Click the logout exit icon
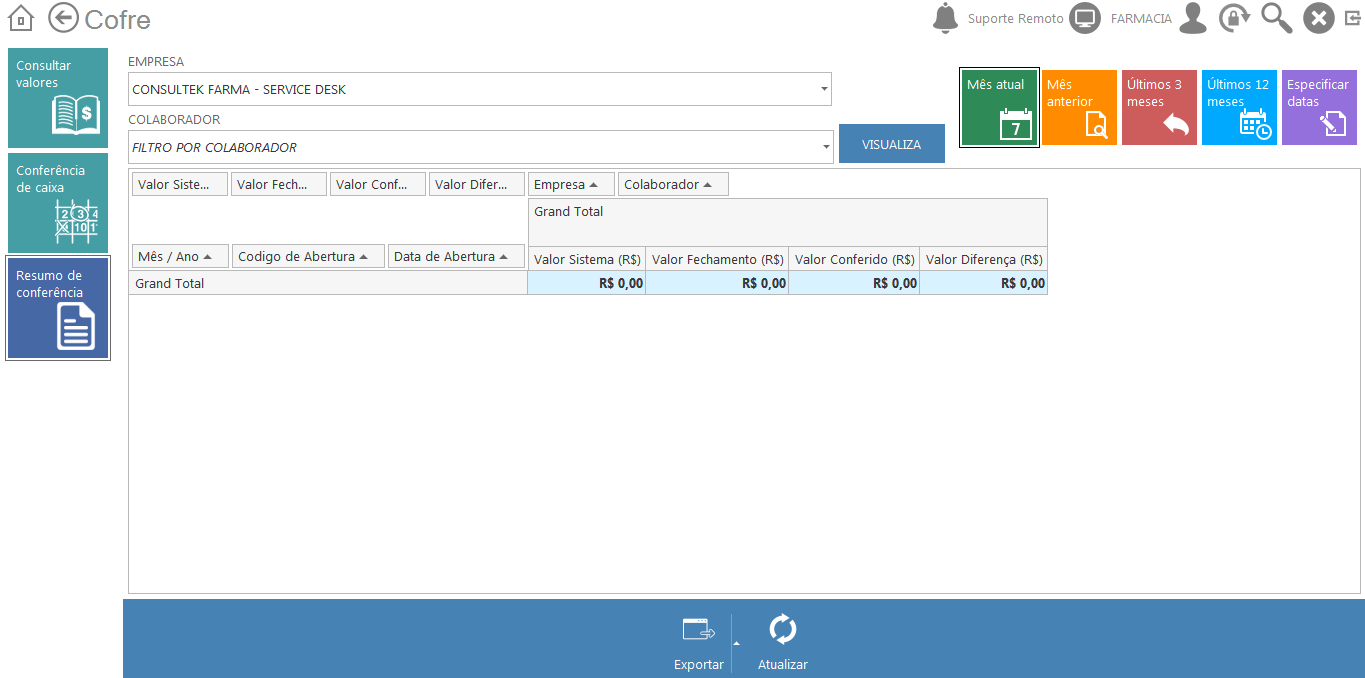This screenshot has height=678, width=1365. click(1352, 17)
